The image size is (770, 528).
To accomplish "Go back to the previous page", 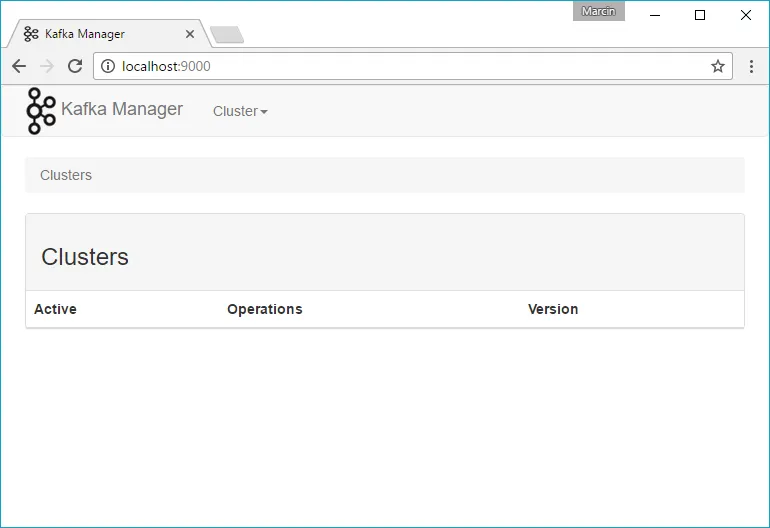I will [19, 66].
